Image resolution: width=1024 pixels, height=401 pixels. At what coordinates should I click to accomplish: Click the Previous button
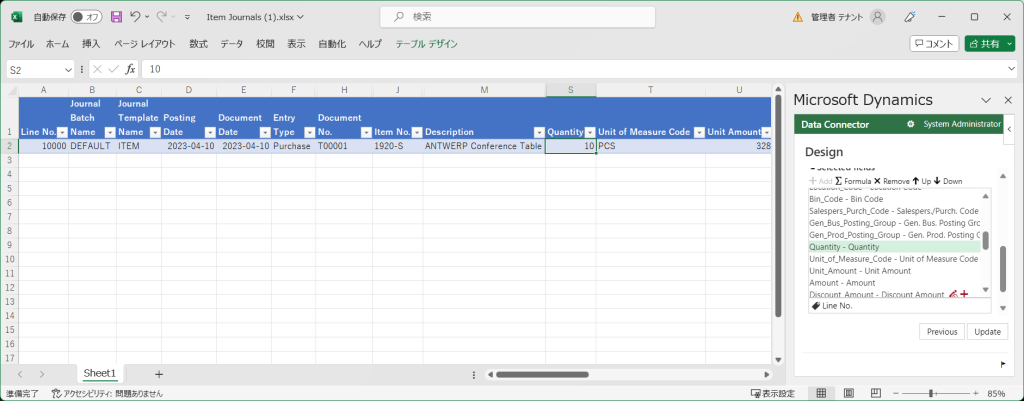coord(942,332)
